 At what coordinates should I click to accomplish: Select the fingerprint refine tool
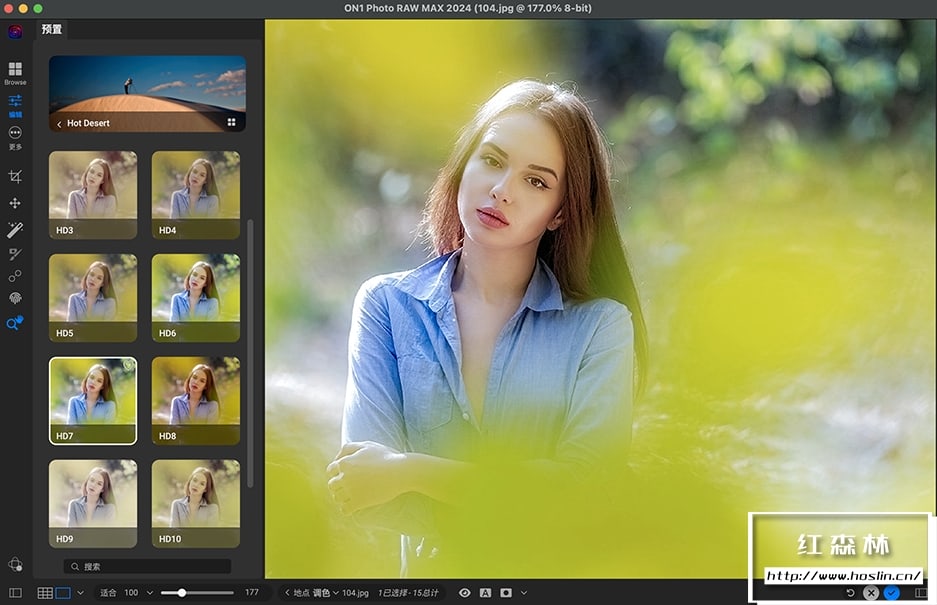click(15, 298)
